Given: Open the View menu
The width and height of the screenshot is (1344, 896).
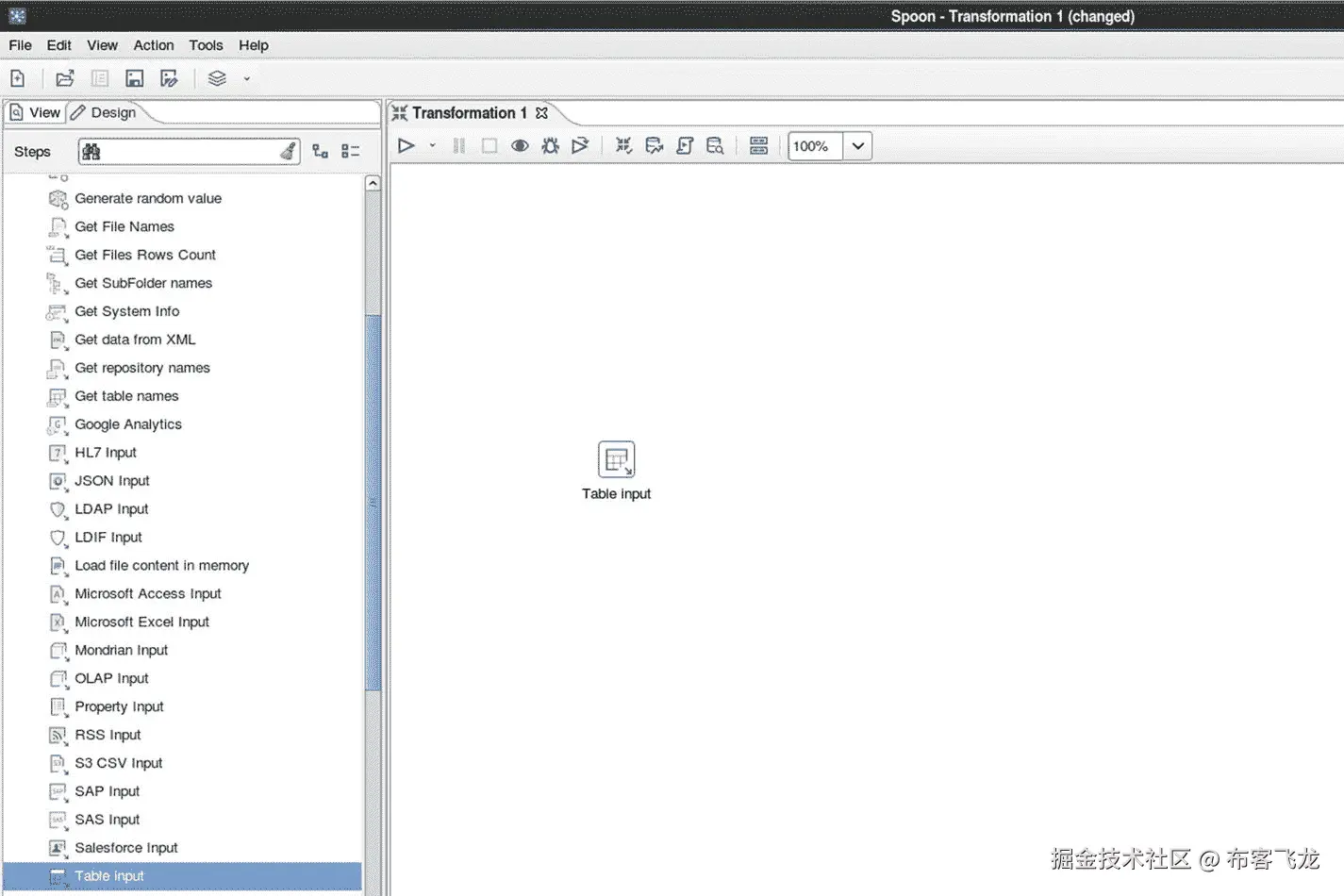Looking at the screenshot, I should (x=103, y=45).
